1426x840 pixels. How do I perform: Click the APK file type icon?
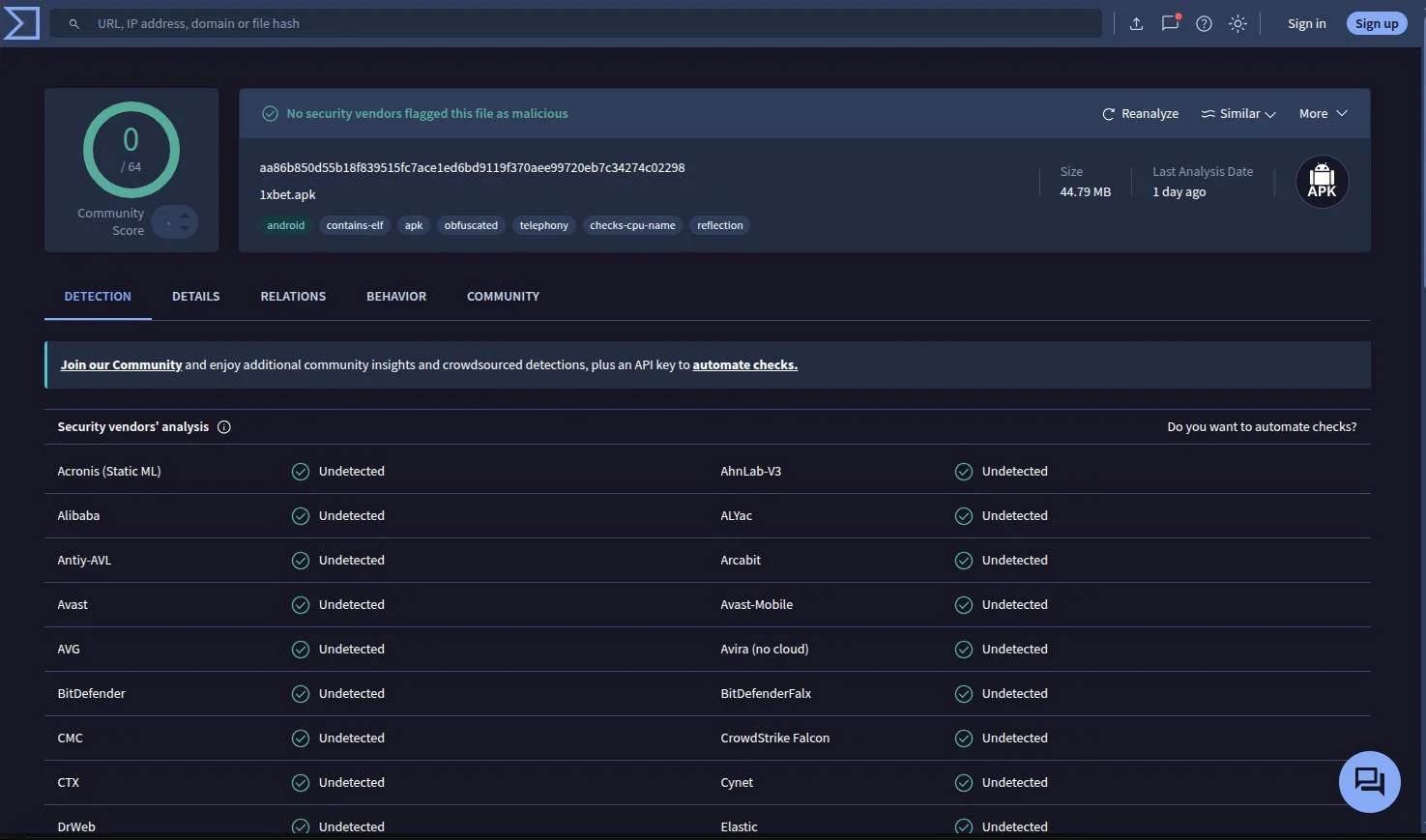1322,182
